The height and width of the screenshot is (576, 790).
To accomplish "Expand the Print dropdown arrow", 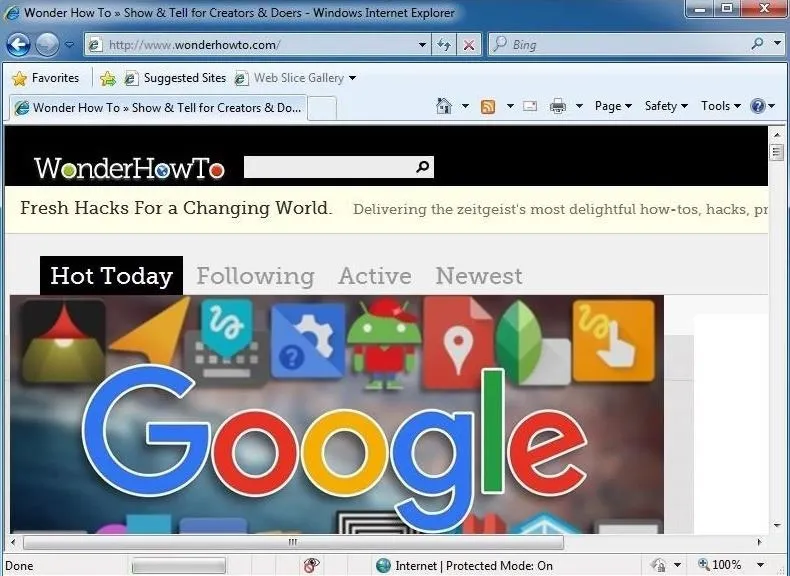I will click(579, 106).
